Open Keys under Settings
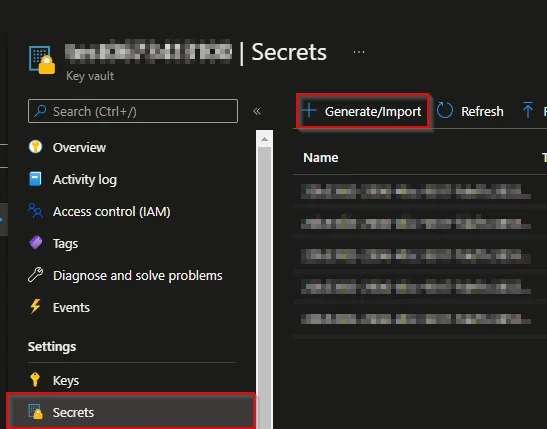547x429 pixels. [x=66, y=381]
